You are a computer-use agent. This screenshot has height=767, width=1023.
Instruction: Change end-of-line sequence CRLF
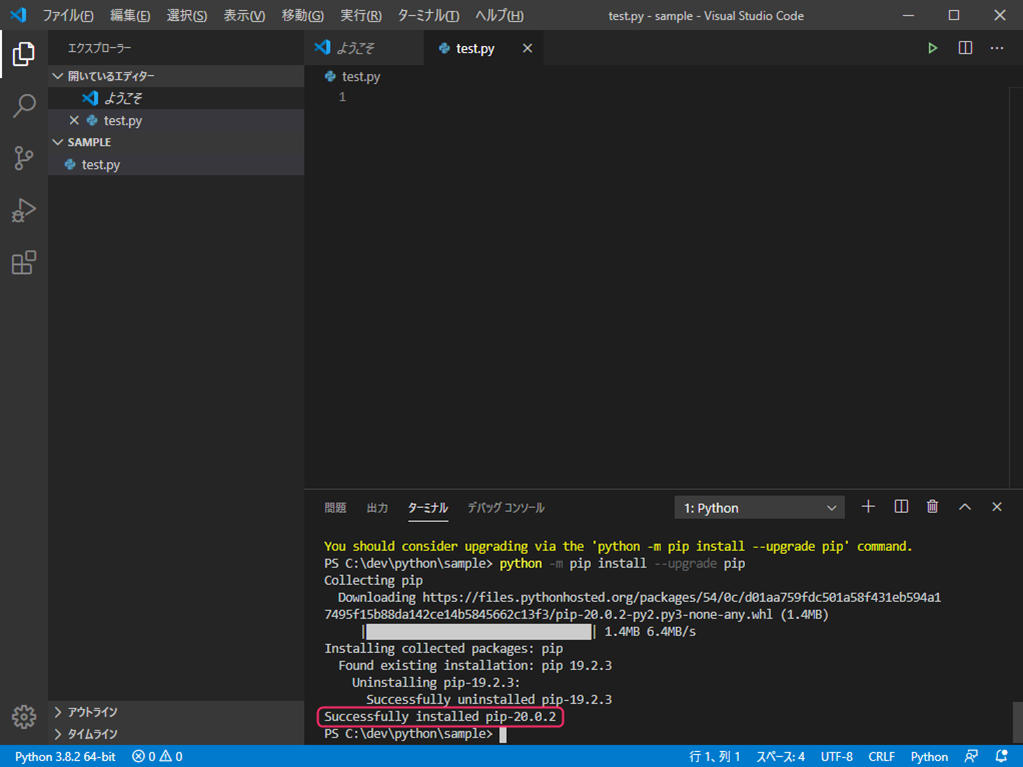tap(881, 756)
